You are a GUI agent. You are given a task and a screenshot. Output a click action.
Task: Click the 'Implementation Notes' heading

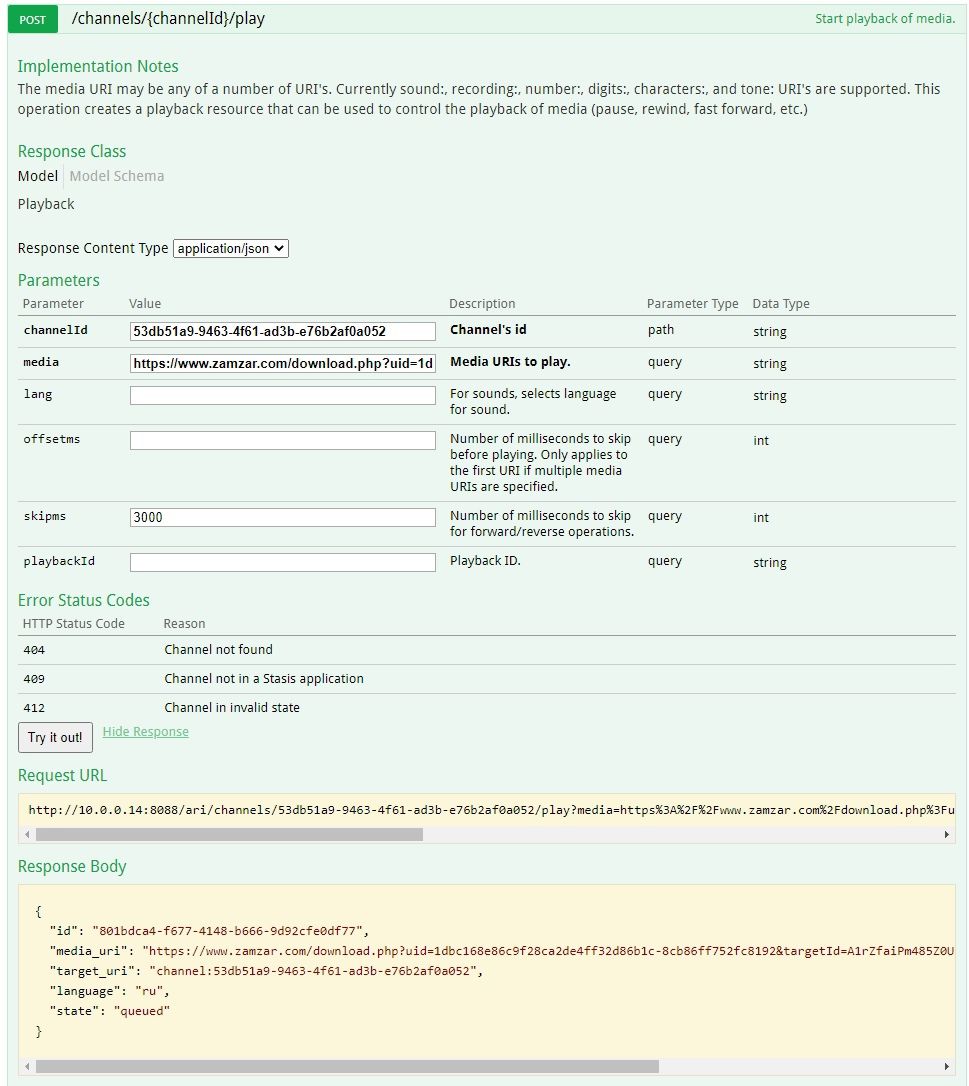[98, 66]
